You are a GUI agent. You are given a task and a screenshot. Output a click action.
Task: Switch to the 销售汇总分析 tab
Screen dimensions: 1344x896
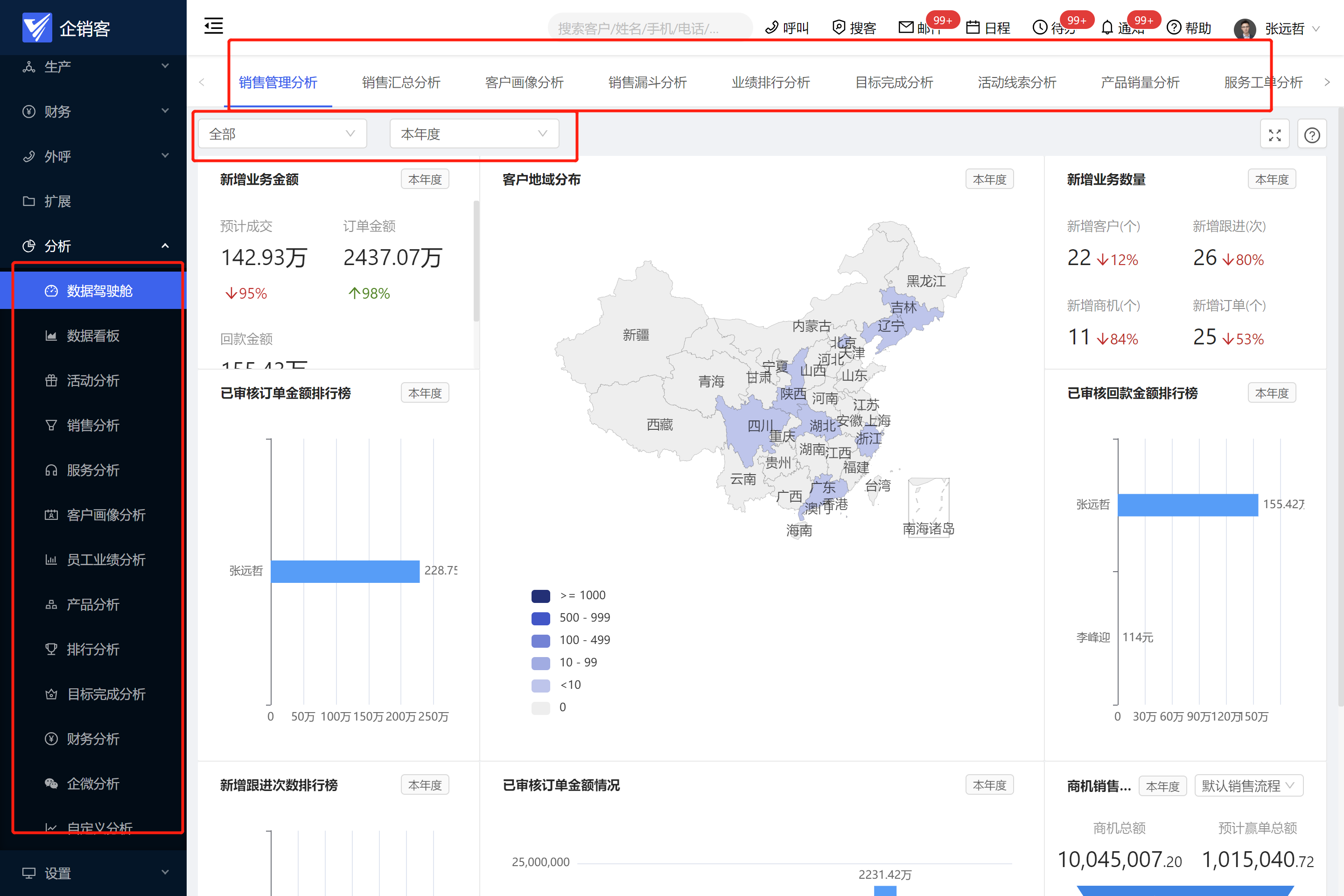(x=400, y=82)
